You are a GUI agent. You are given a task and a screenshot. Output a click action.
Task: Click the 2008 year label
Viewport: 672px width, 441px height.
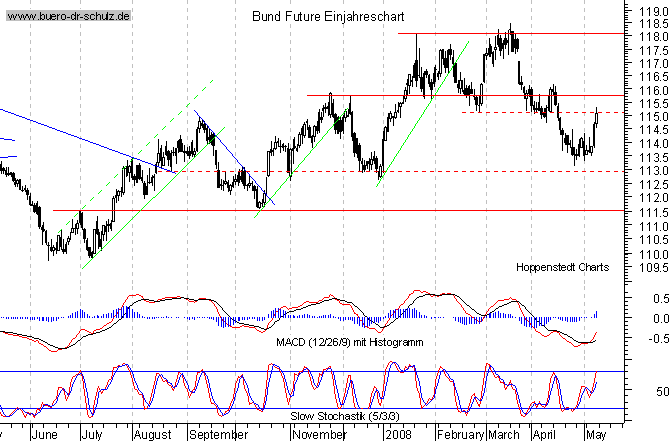coord(398,435)
